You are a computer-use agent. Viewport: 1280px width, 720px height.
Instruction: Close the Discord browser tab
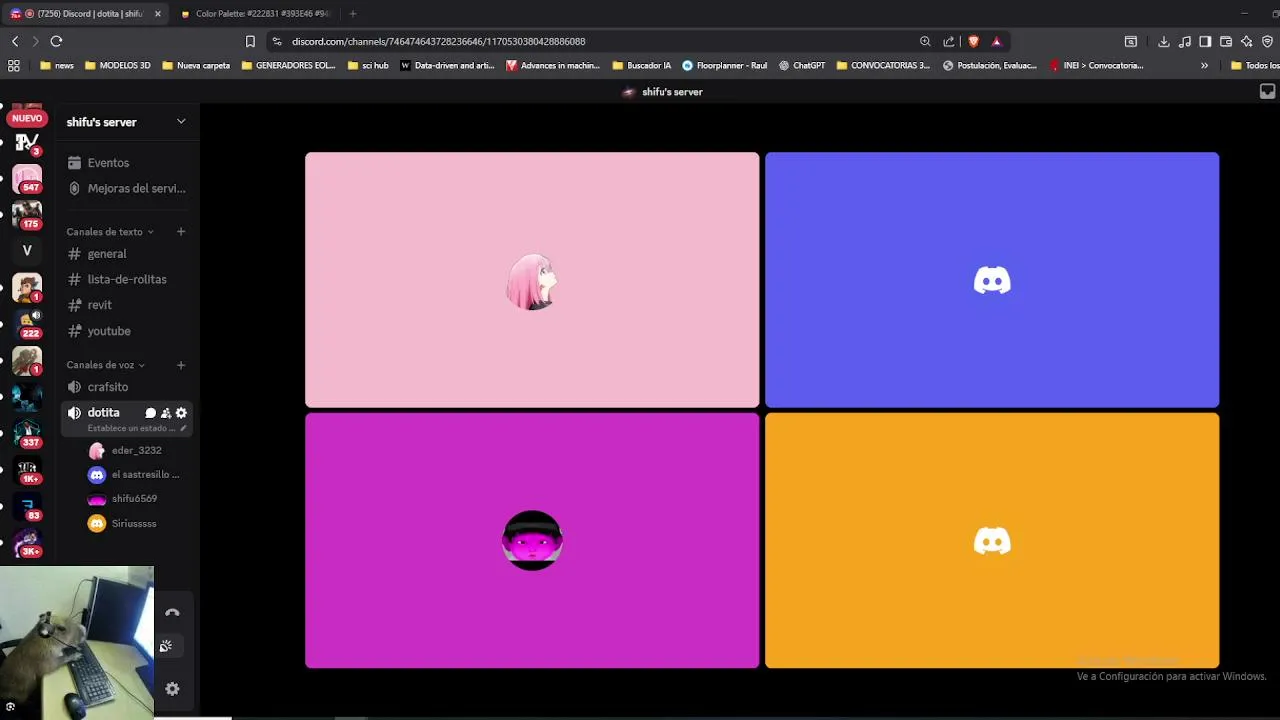[x=157, y=14]
